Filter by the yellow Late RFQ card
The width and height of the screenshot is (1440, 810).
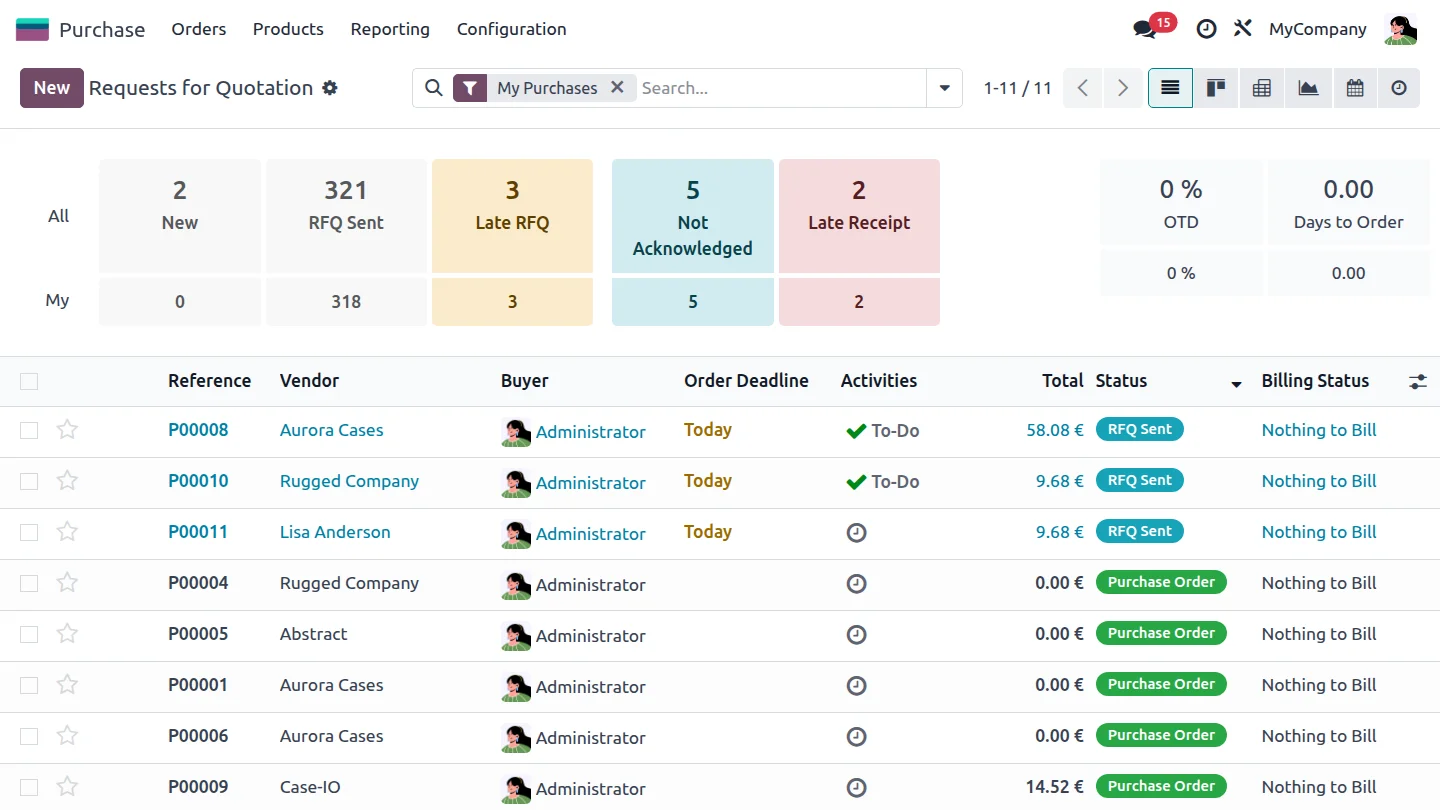[512, 216]
